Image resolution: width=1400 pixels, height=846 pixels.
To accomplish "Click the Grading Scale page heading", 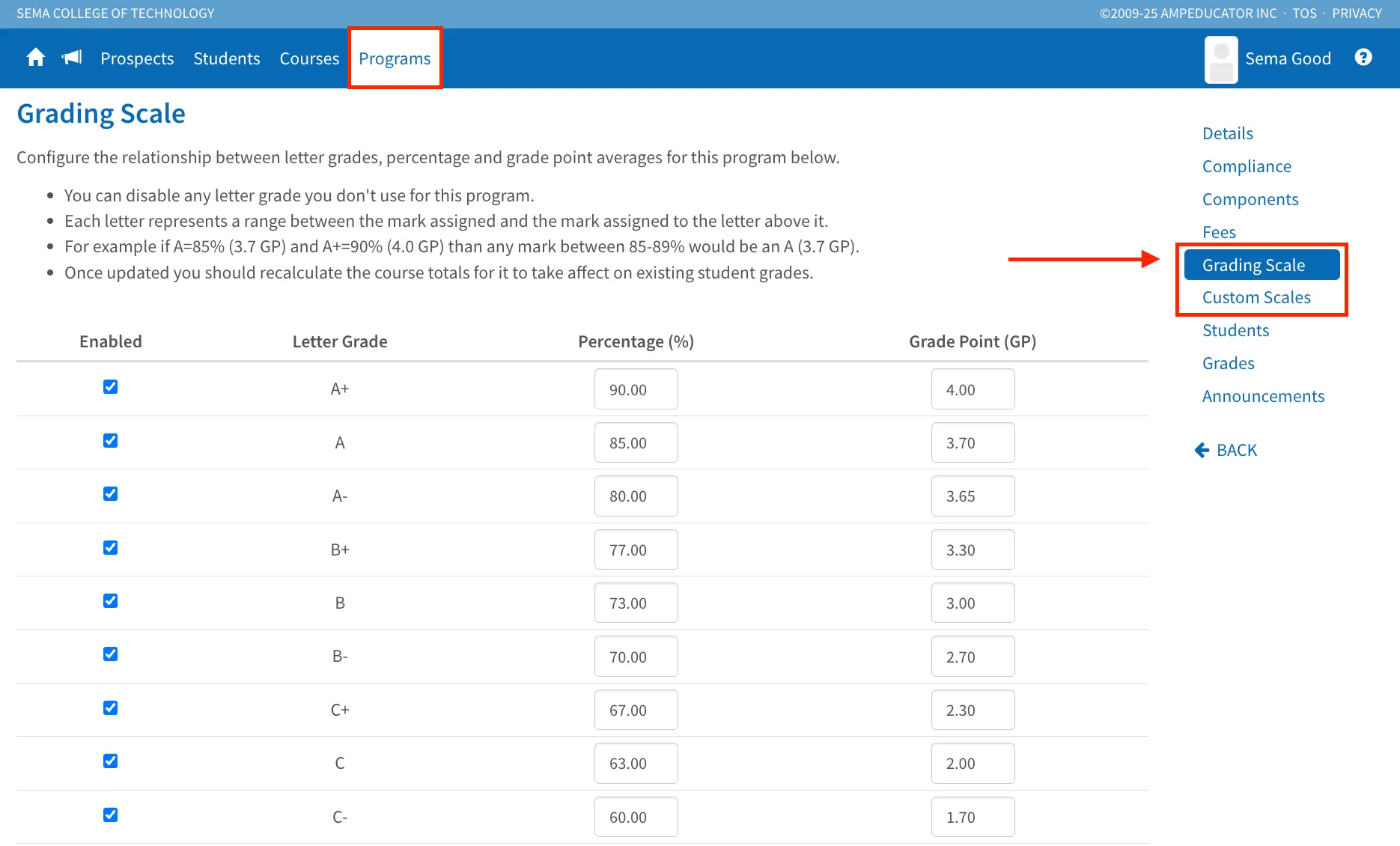I will point(101,114).
